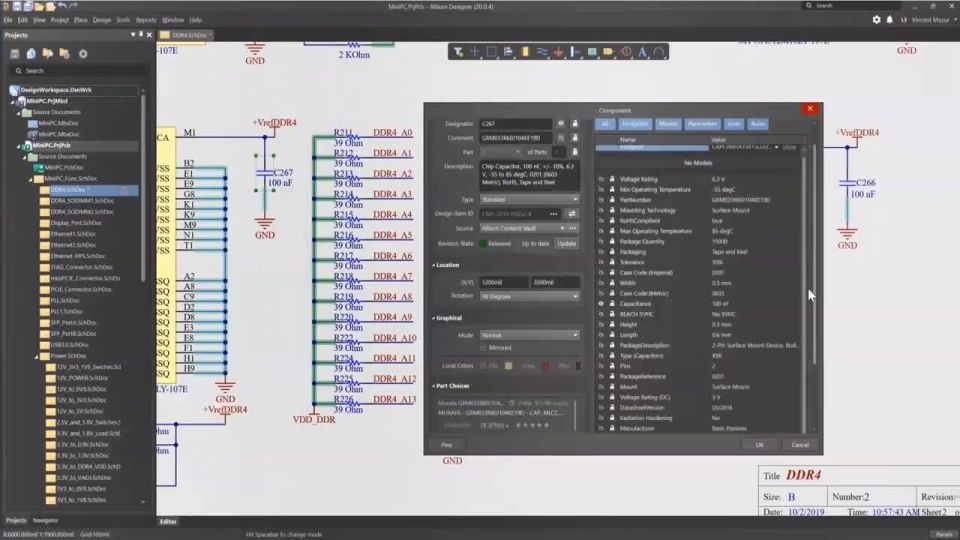Screen dimensions: 960x540
Task: Toggle Comment visibility eye
Action: (x=560, y=138)
